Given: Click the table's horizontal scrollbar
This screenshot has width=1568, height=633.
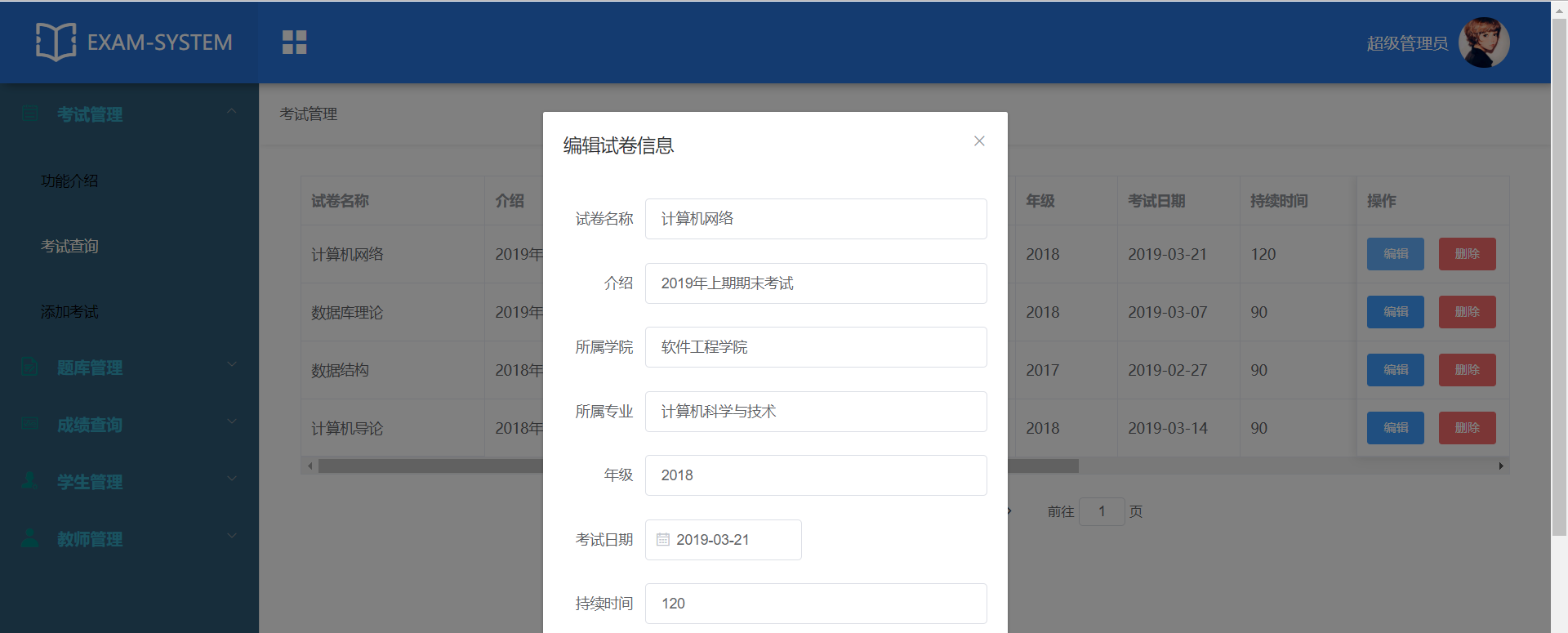Looking at the screenshot, I should 1045,466.
